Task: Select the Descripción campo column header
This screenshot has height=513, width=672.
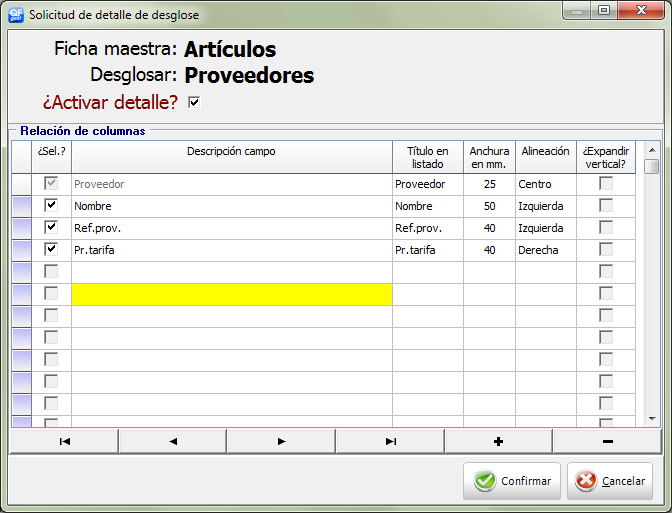Action: pos(232,157)
